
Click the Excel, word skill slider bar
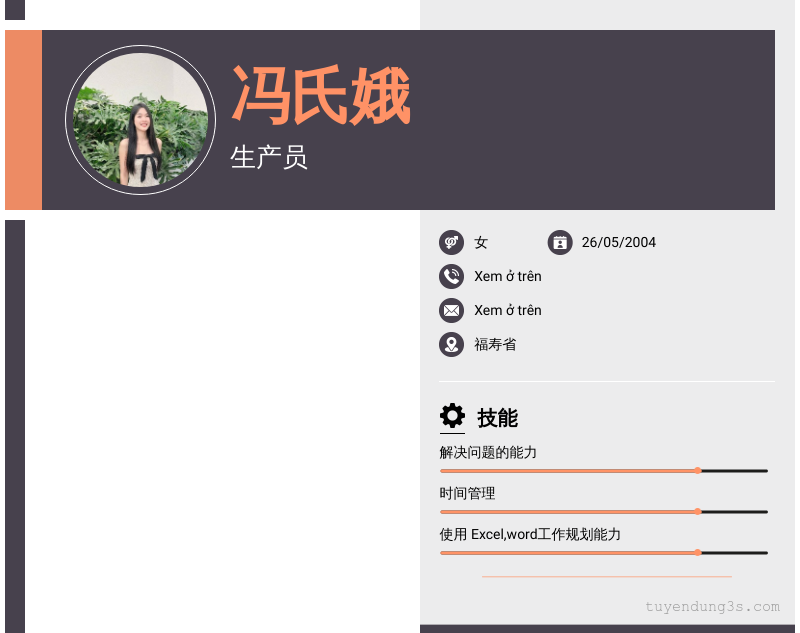click(603, 552)
